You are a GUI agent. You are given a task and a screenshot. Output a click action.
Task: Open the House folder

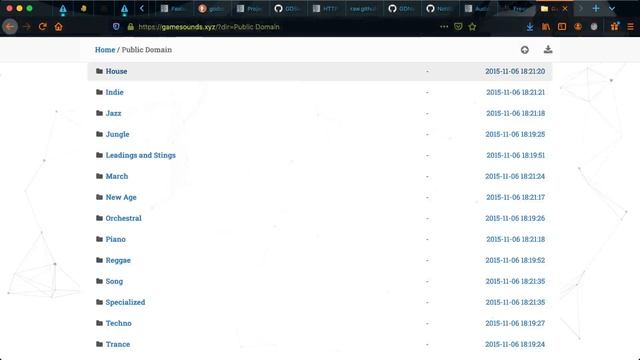coord(116,71)
